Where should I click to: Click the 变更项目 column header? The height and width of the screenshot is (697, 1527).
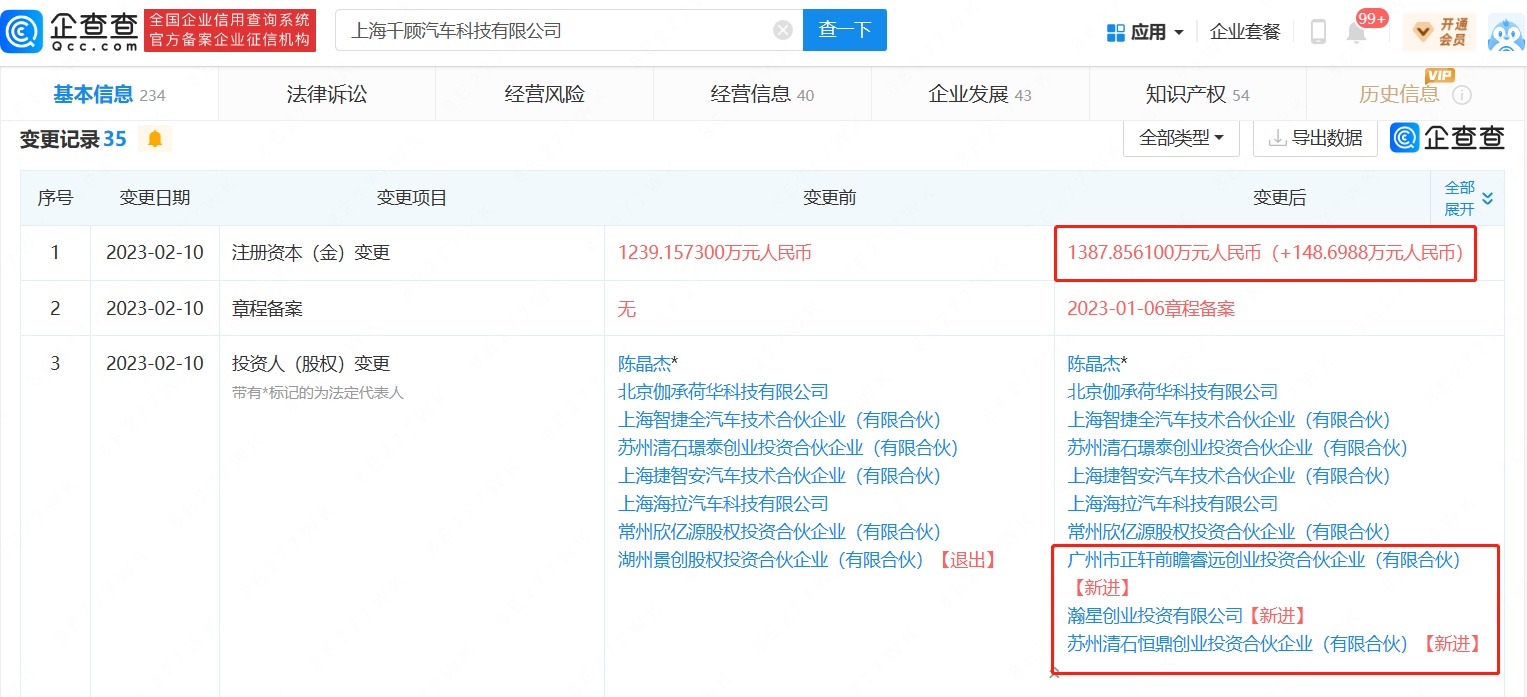412,198
